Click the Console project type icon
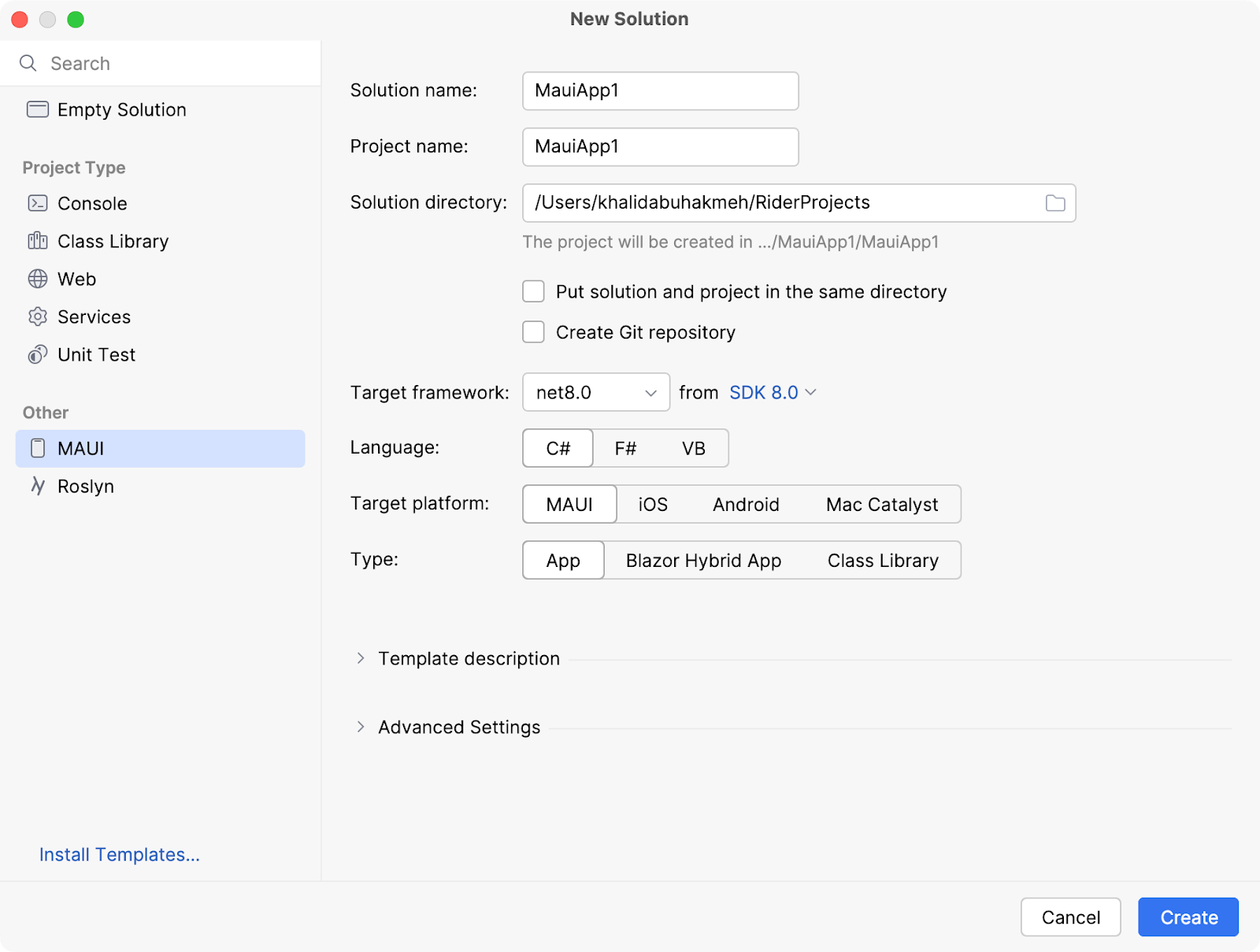 (37, 203)
